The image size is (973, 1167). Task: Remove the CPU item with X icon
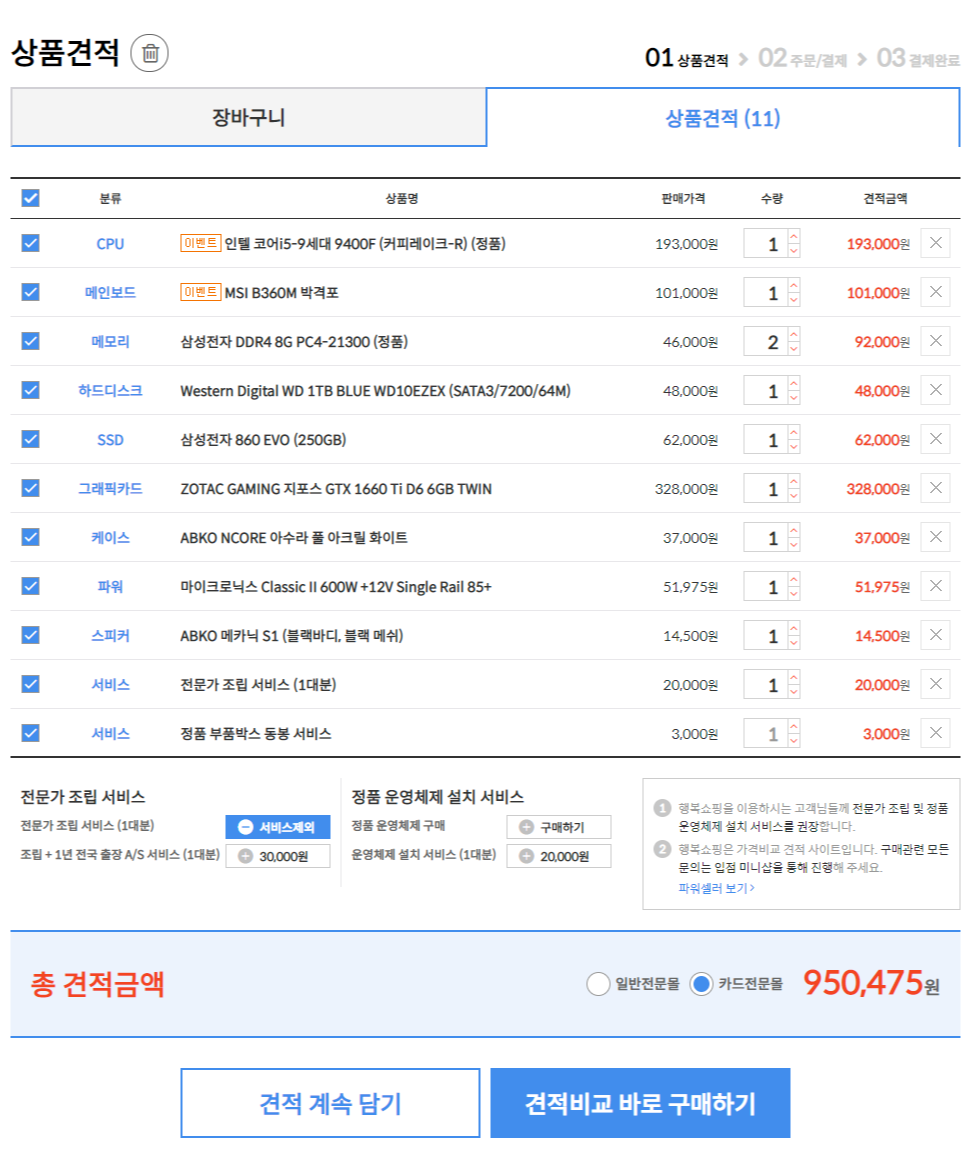click(935, 243)
